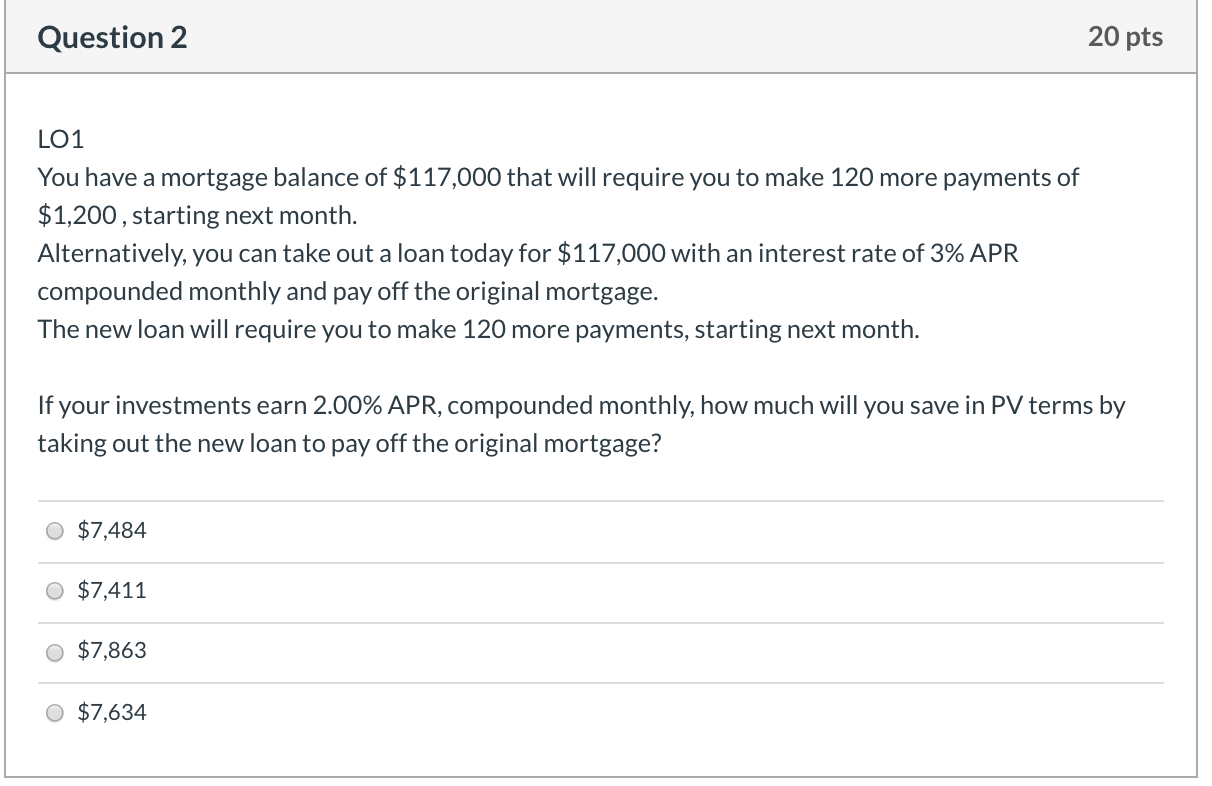The width and height of the screenshot is (1212, 786).
Task: Select the $7,484 radio button
Action: click(x=55, y=531)
